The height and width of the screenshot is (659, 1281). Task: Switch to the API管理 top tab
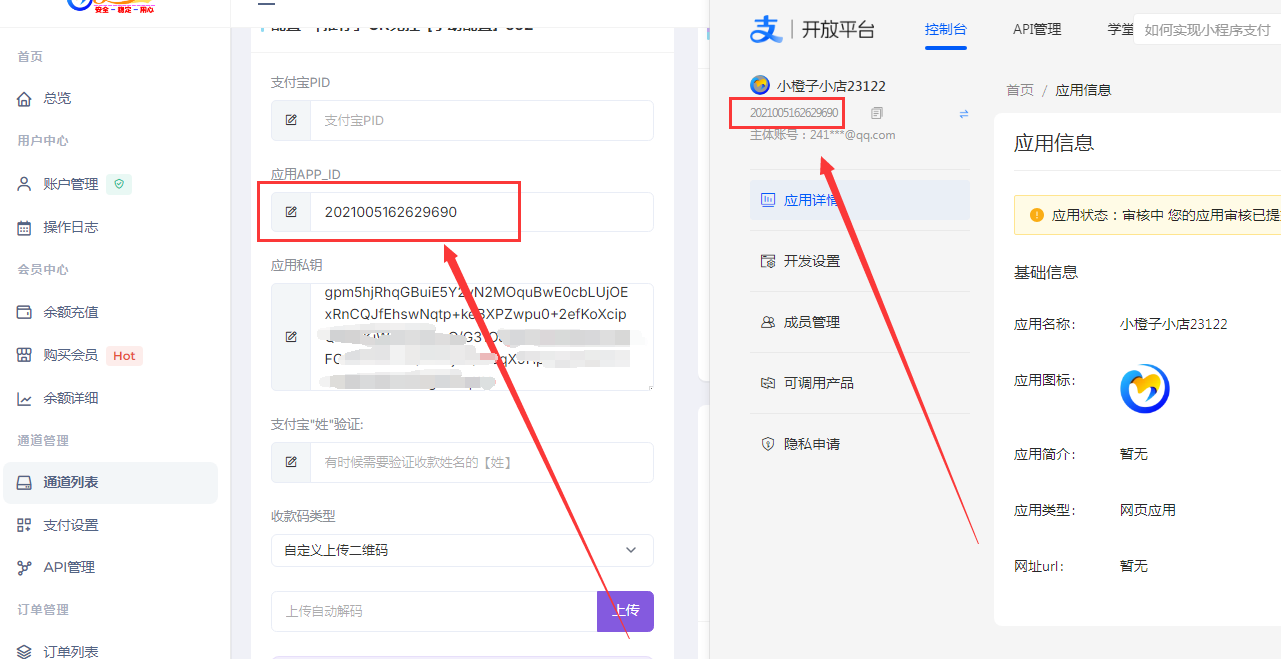click(1037, 30)
